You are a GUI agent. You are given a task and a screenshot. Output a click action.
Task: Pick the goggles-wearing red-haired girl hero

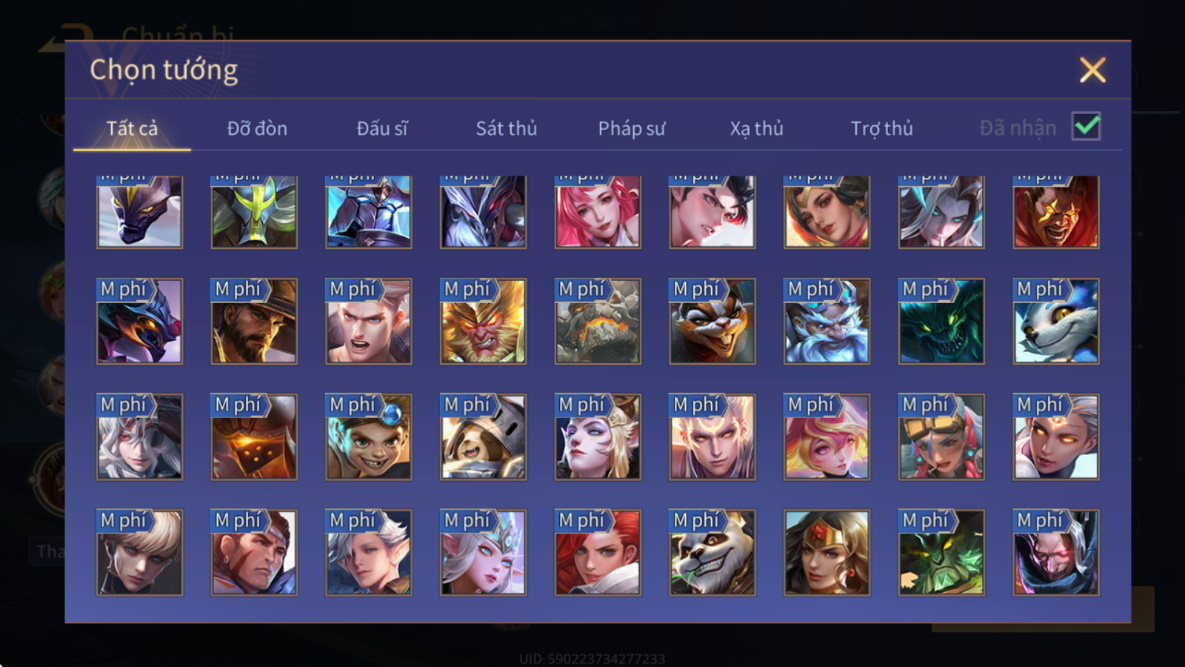point(941,437)
